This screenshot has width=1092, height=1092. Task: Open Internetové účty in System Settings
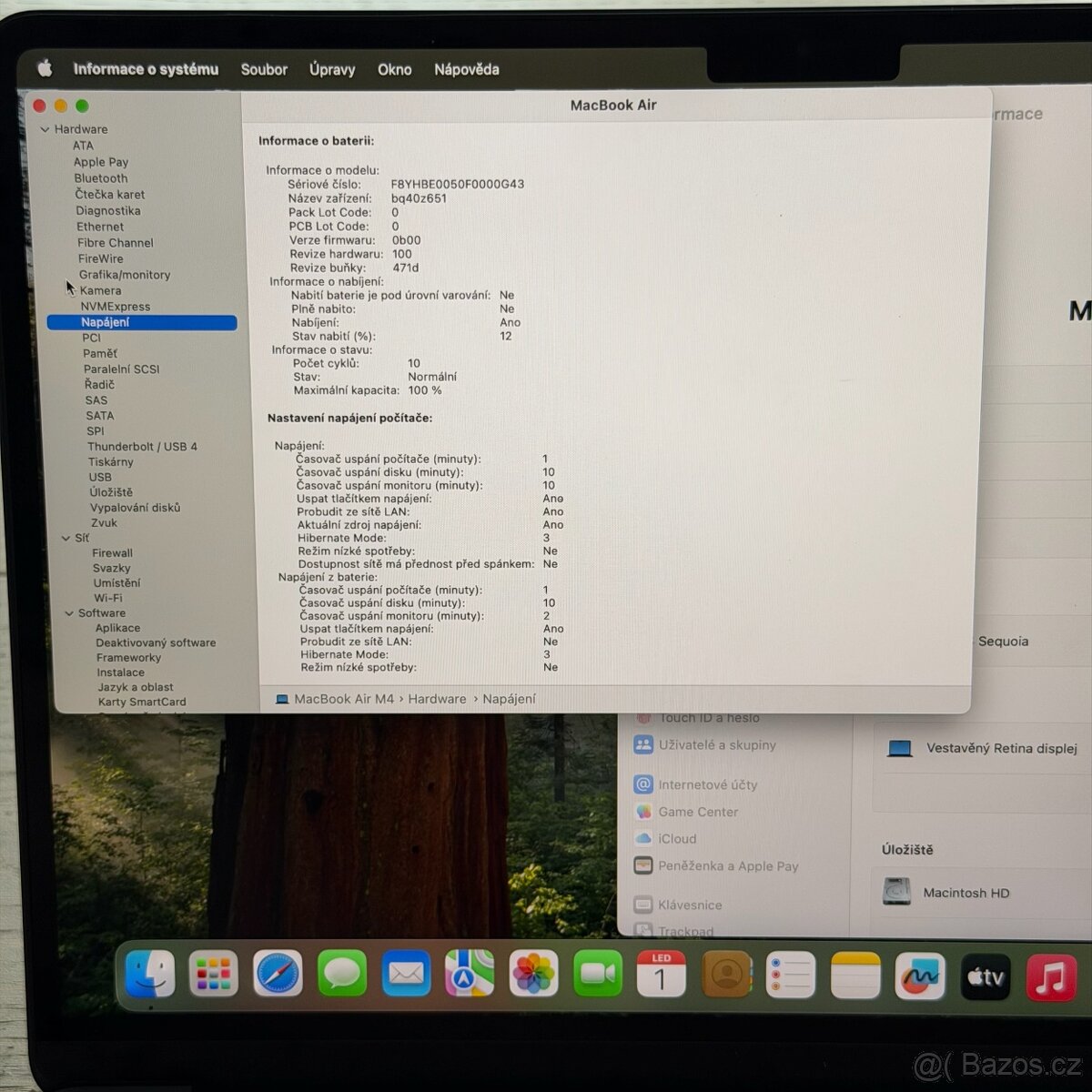696,784
